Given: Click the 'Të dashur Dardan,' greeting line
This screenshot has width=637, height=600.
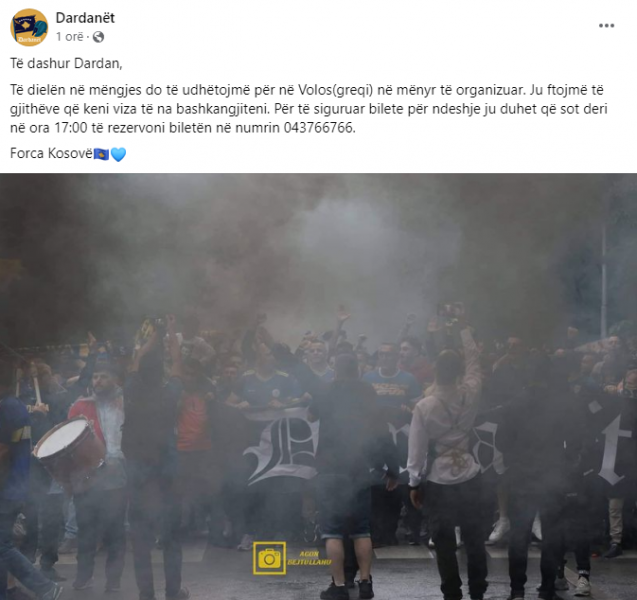Looking at the screenshot, I should tap(66, 64).
